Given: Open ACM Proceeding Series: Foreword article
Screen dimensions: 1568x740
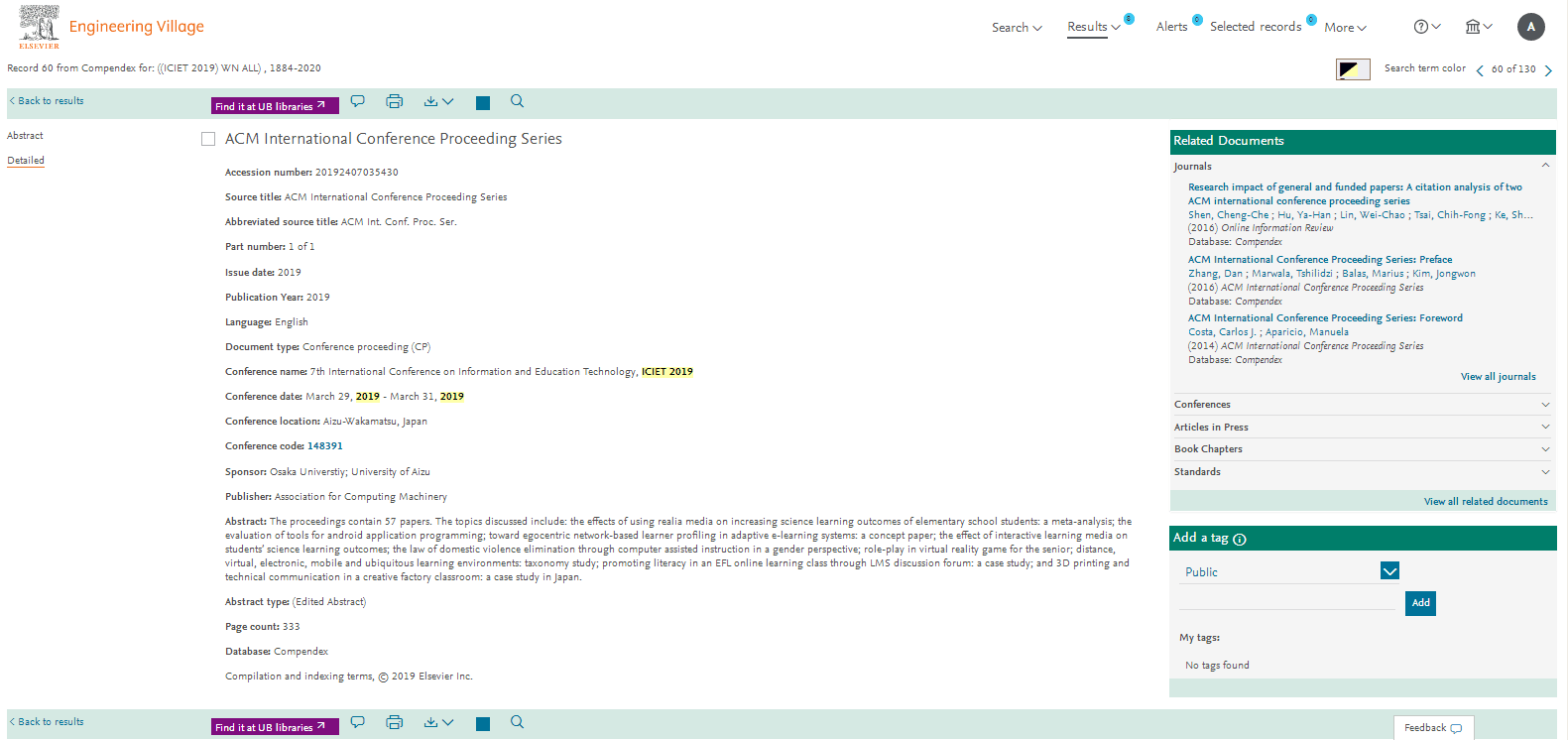Looking at the screenshot, I should tap(1325, 318).
